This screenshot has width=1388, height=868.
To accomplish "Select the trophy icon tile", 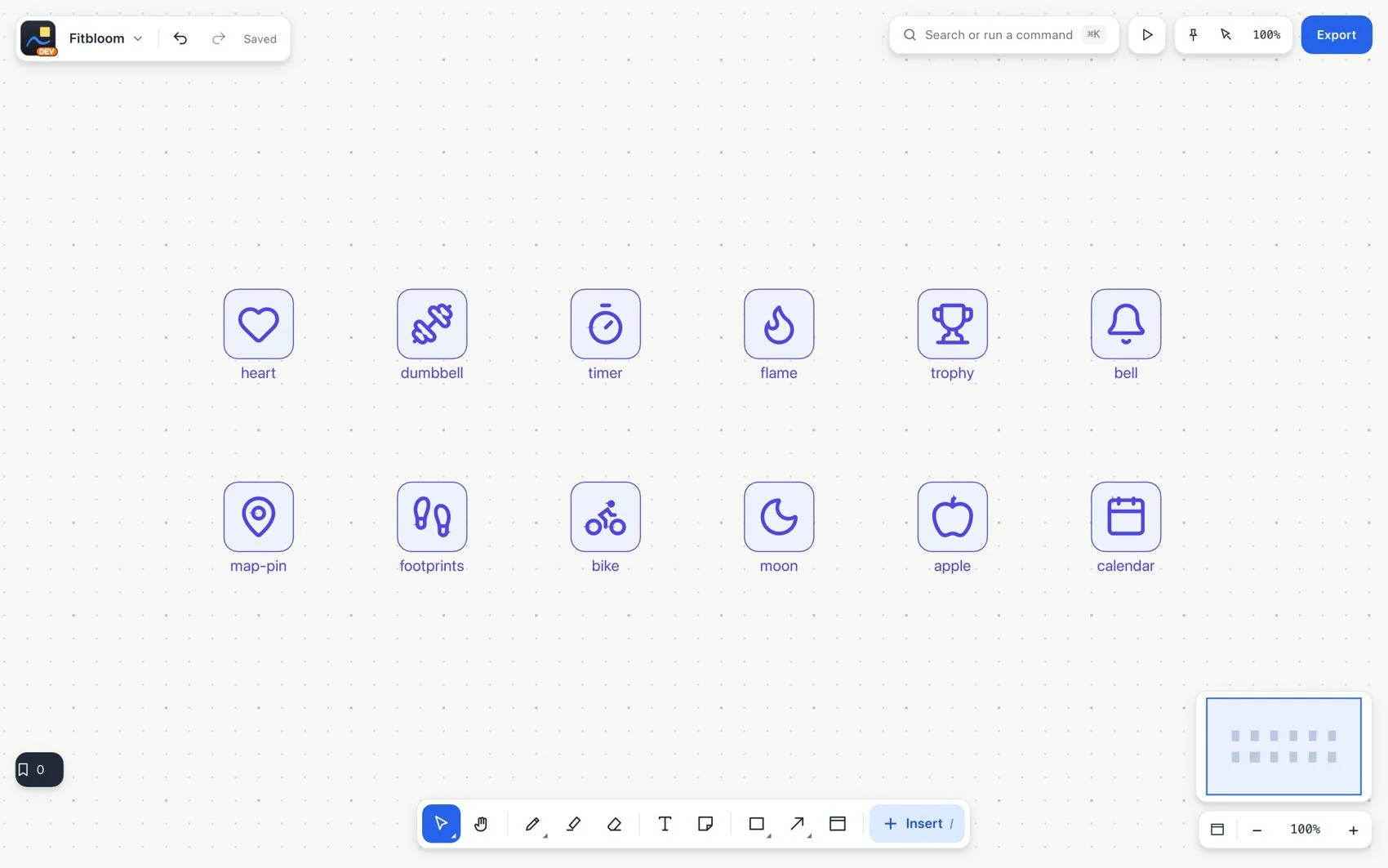I will [952, 323].
